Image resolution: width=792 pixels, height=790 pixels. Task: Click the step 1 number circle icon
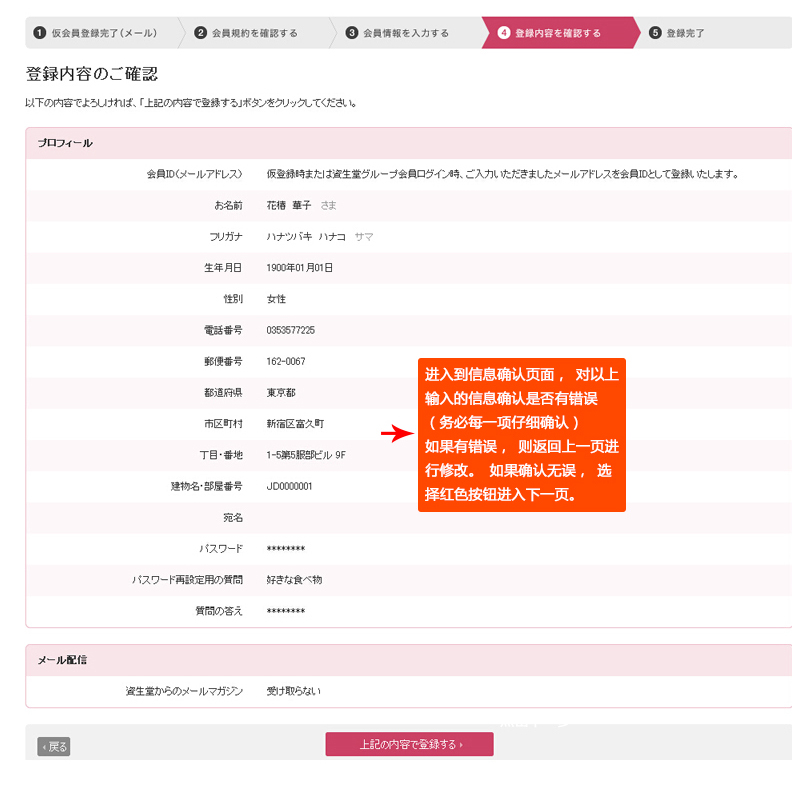(40, 33)
